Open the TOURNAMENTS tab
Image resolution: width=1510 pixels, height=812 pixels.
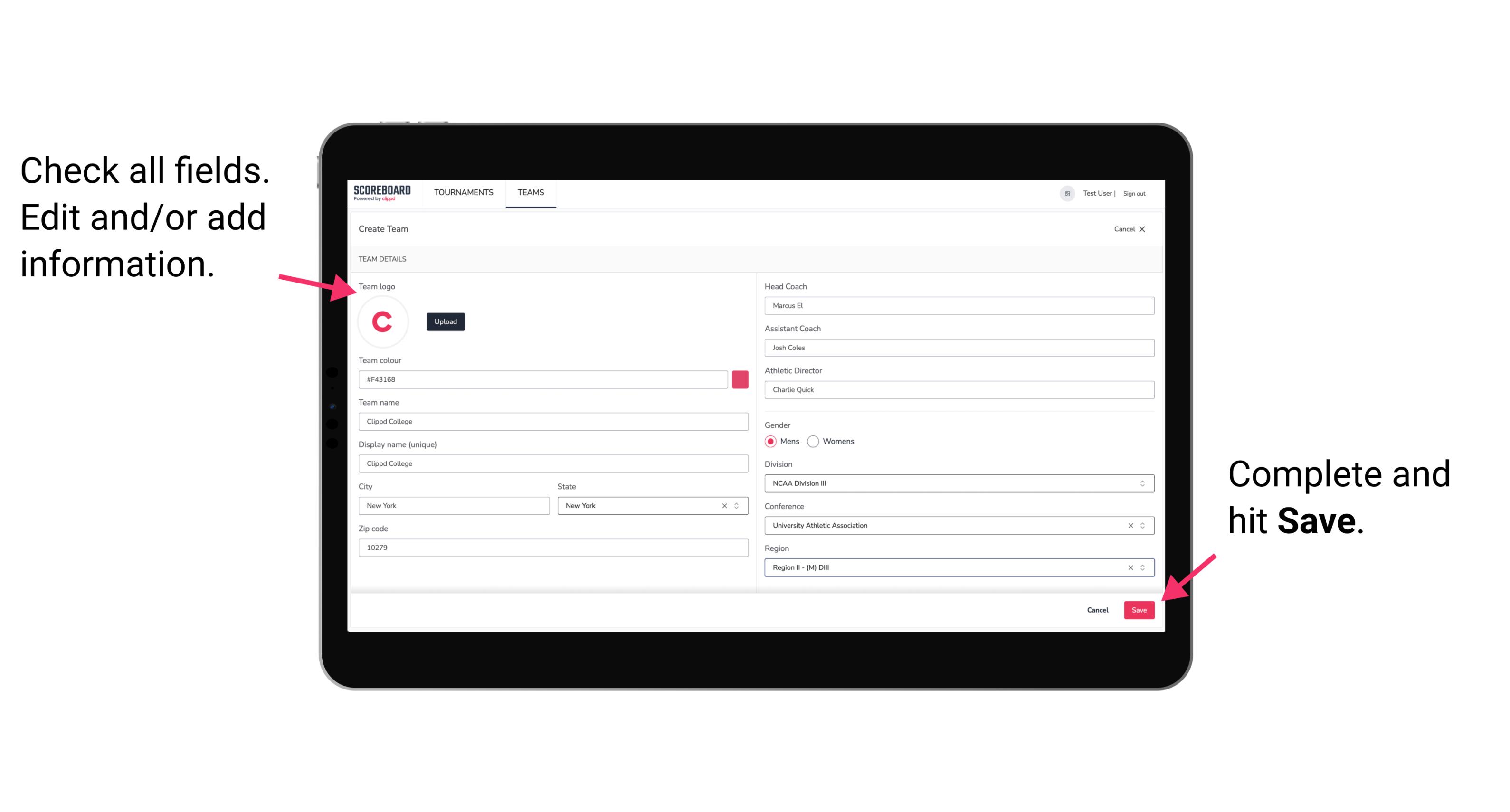[x=464, y=192]
